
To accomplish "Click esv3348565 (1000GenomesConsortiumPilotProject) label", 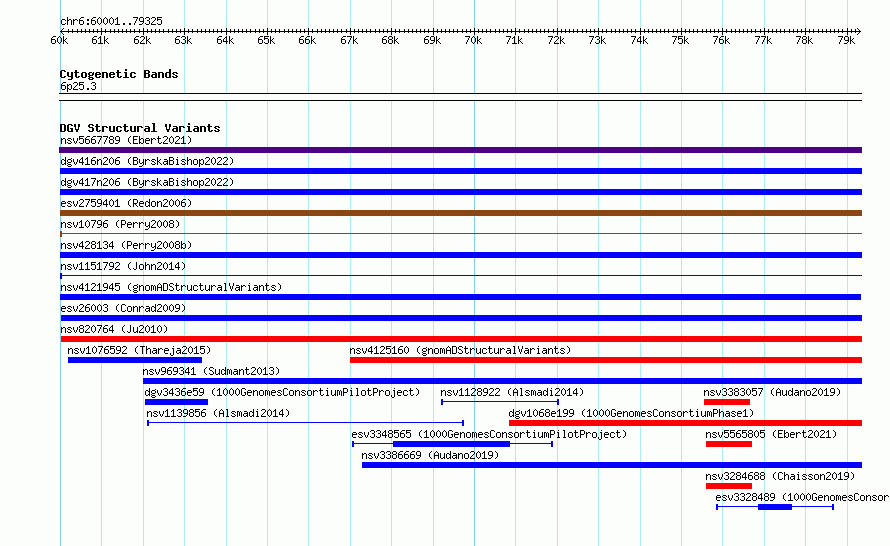I will tap(489, 434).
